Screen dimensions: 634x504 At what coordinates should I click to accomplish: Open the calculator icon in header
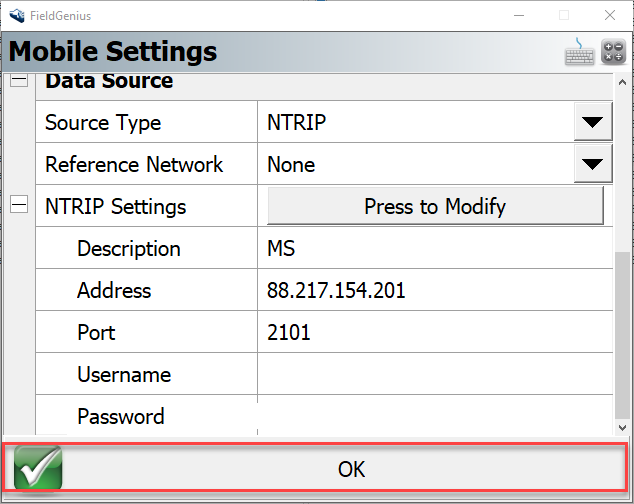pos(613,53)
